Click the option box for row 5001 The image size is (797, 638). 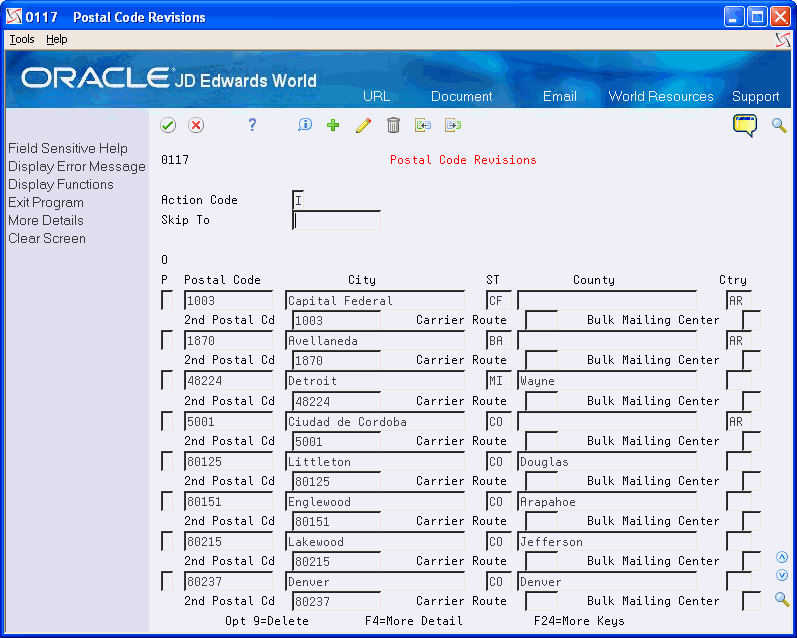(x=167, y=421)
